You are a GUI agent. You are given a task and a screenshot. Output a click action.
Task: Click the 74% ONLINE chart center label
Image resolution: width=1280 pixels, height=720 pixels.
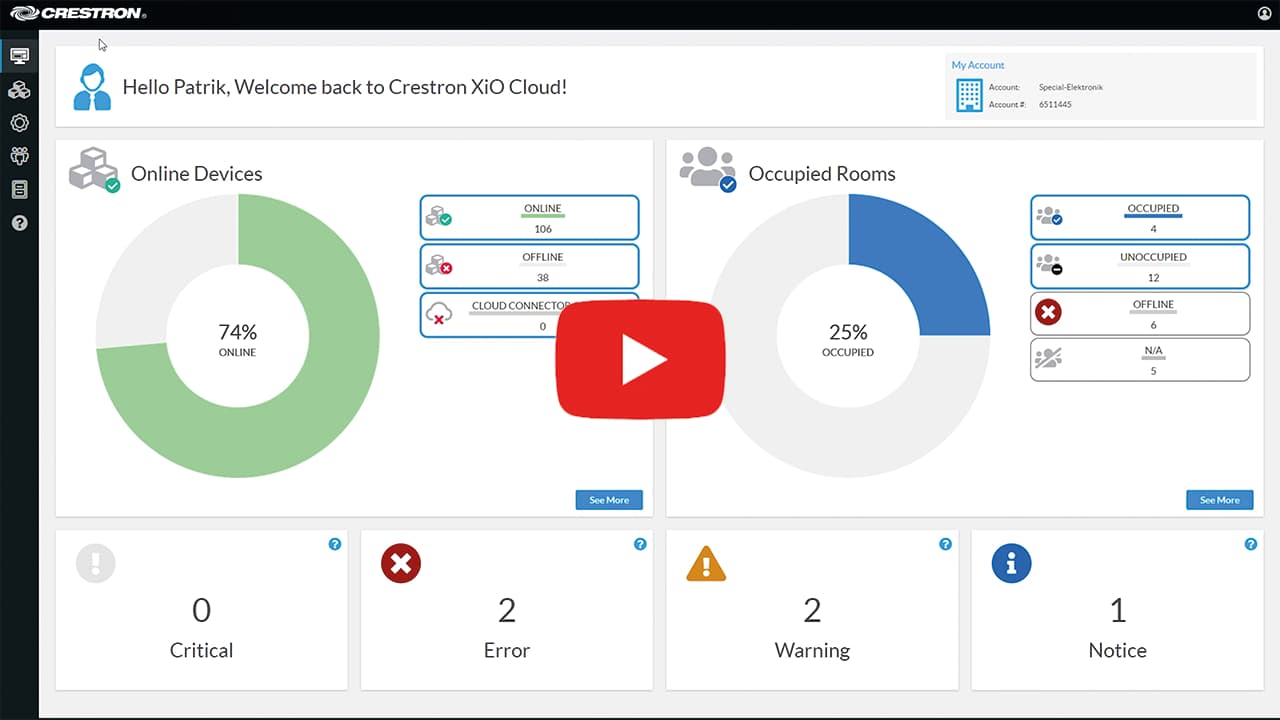[x=238, y=339]
